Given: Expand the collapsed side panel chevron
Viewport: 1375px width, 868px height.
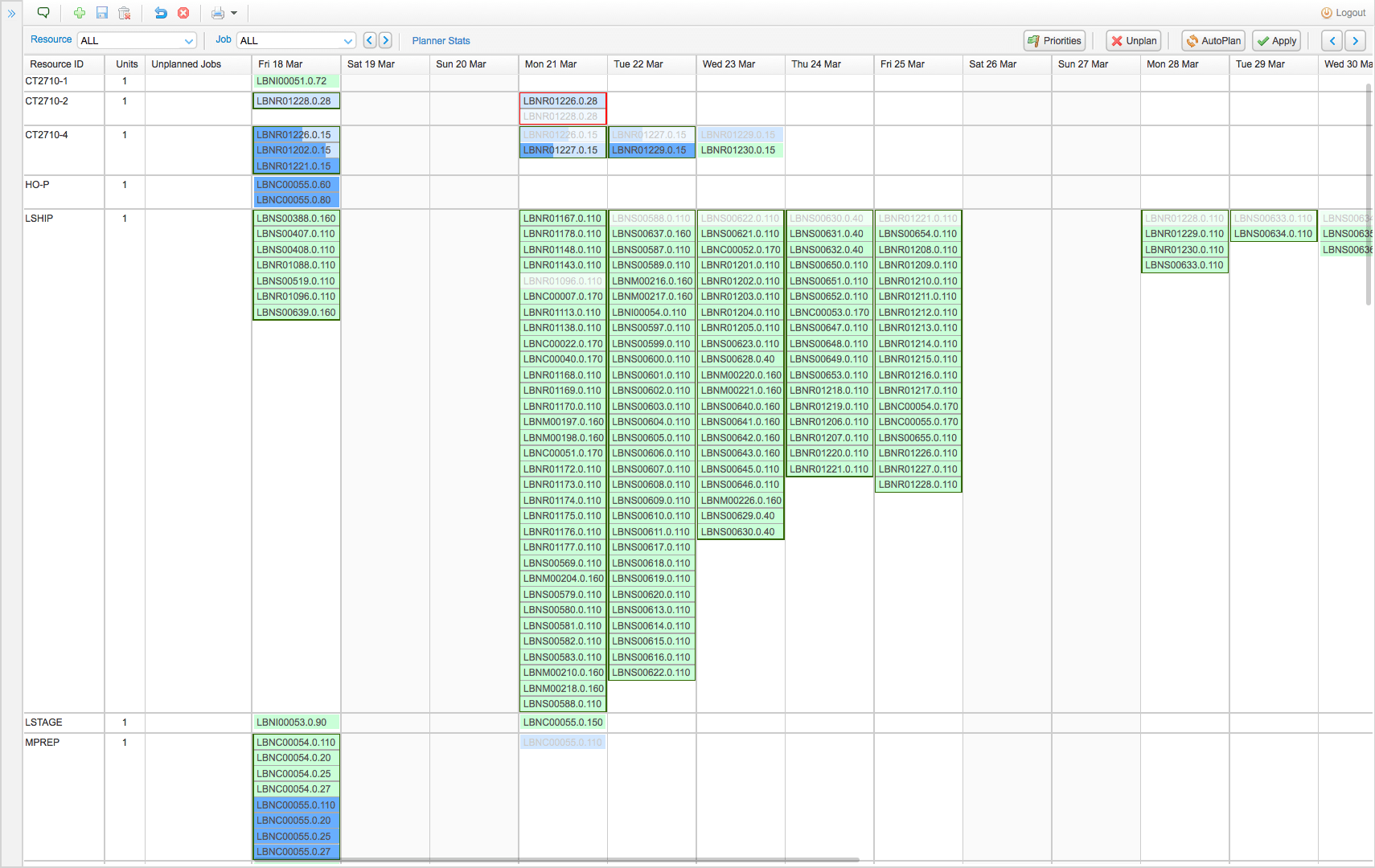Looking at the screenshot, I should pos(11,14).
